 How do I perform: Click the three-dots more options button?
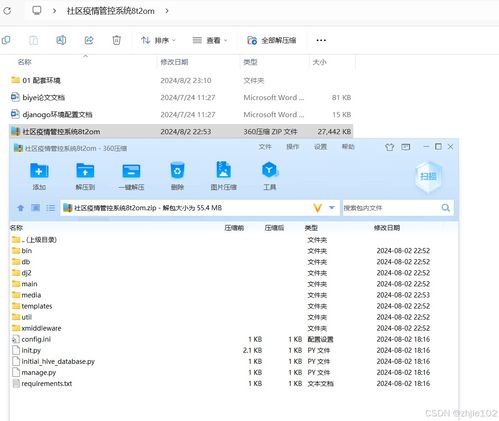tap(321, 40)
